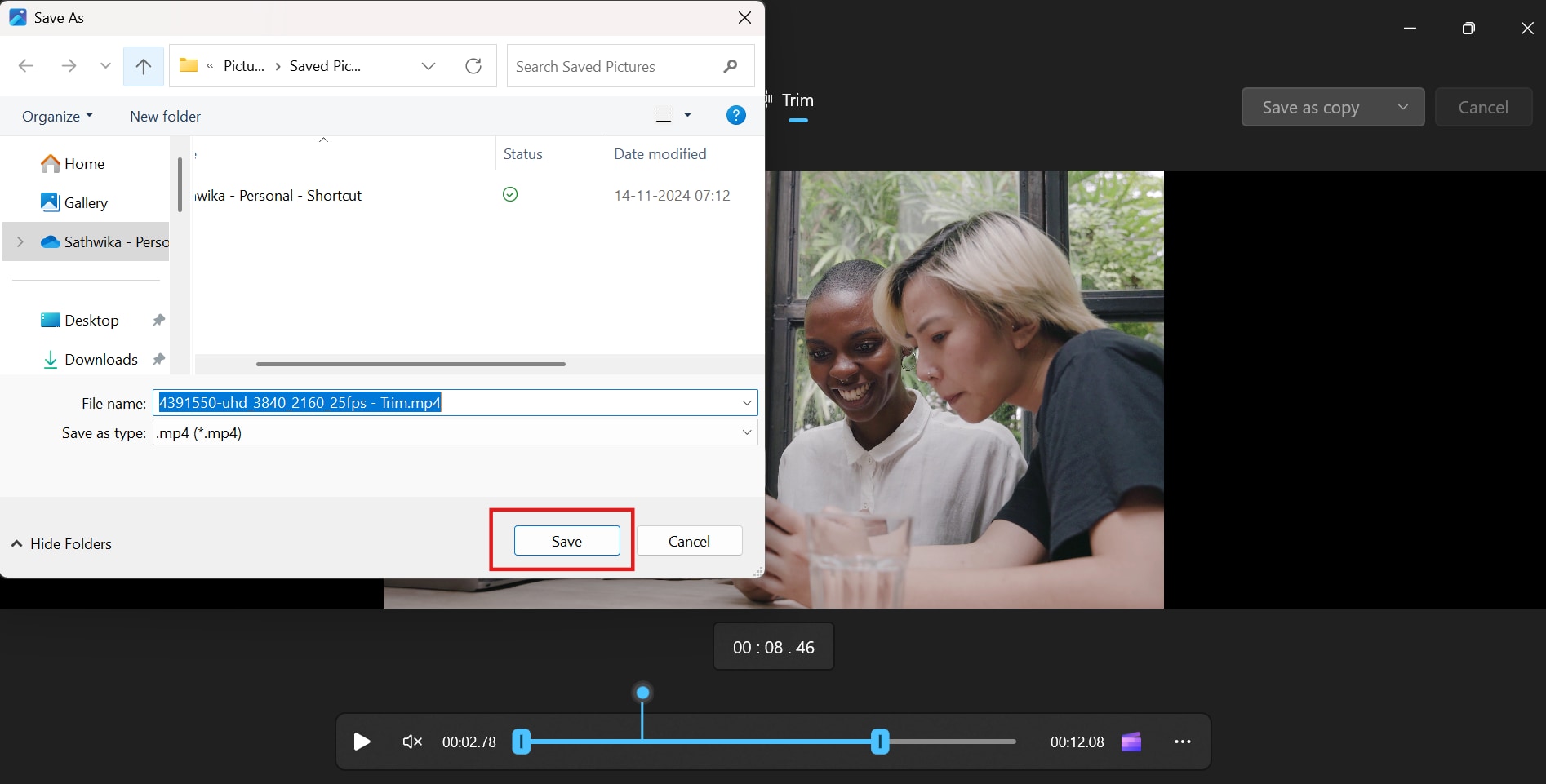The height and width of the screenshot is (784, 1546).
Task: Click the synced status check icon
Action: pos(510,194)
